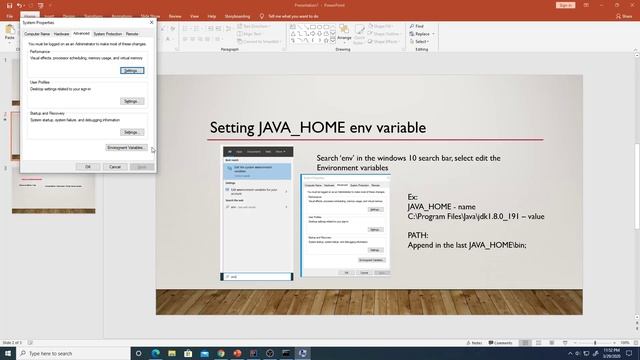The image size is (640, 360).
Task: Click the Tell me lightbulb icon
Action: click(x=262, y=16)
